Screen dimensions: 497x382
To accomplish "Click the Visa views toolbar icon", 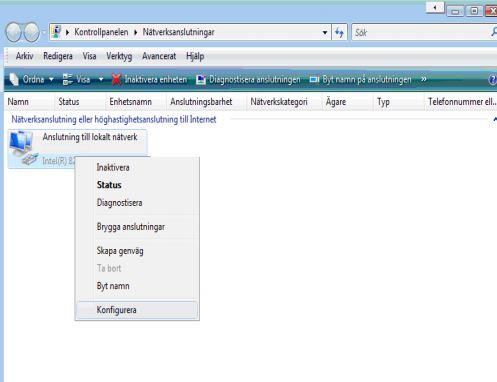I will (x=67, y=79).
